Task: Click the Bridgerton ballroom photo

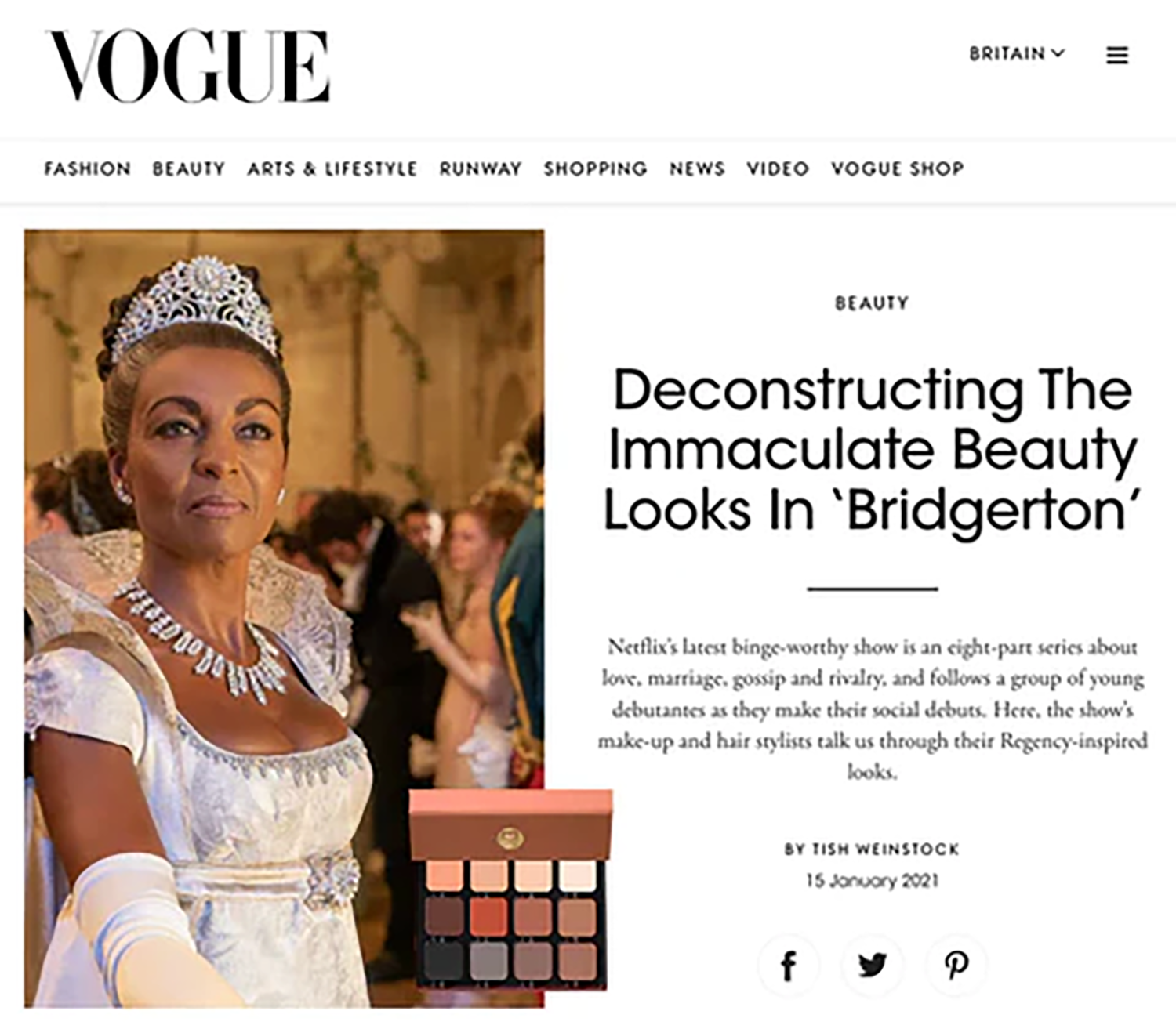Action: coord(284,618)
